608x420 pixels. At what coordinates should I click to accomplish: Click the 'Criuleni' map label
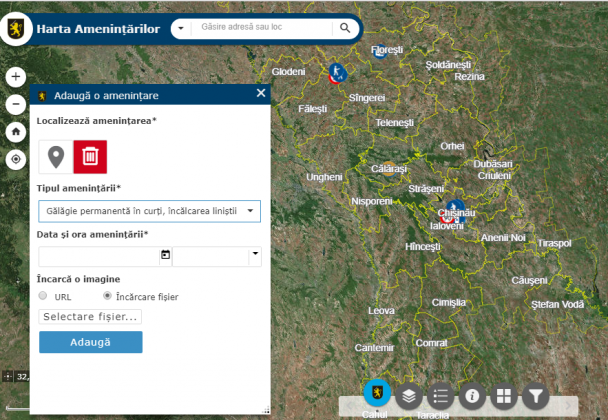(494, 176)
